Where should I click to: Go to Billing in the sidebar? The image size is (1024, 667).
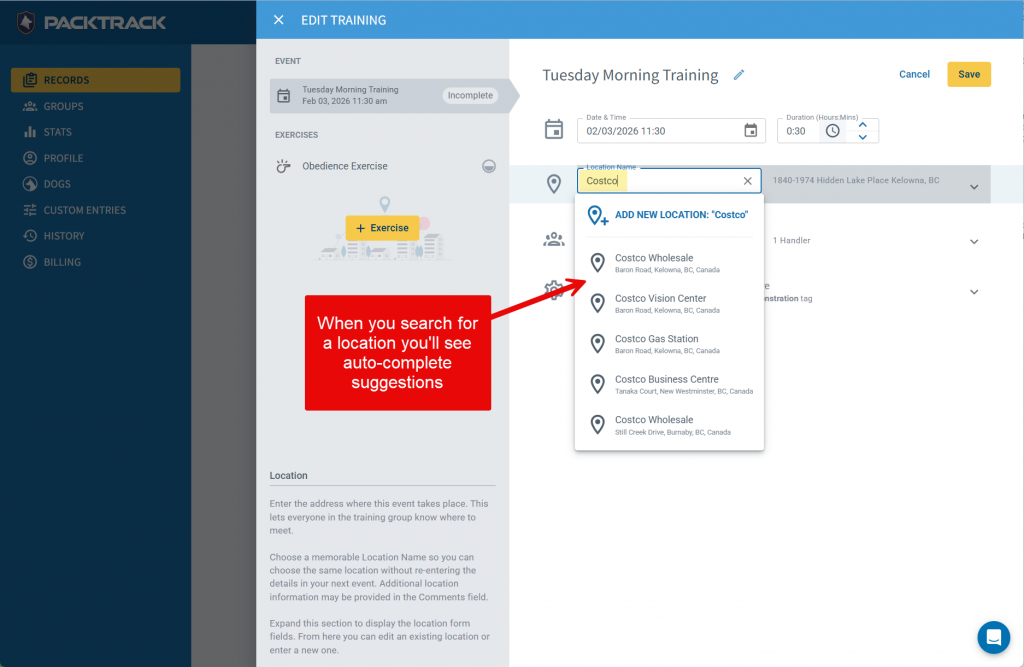62,262
